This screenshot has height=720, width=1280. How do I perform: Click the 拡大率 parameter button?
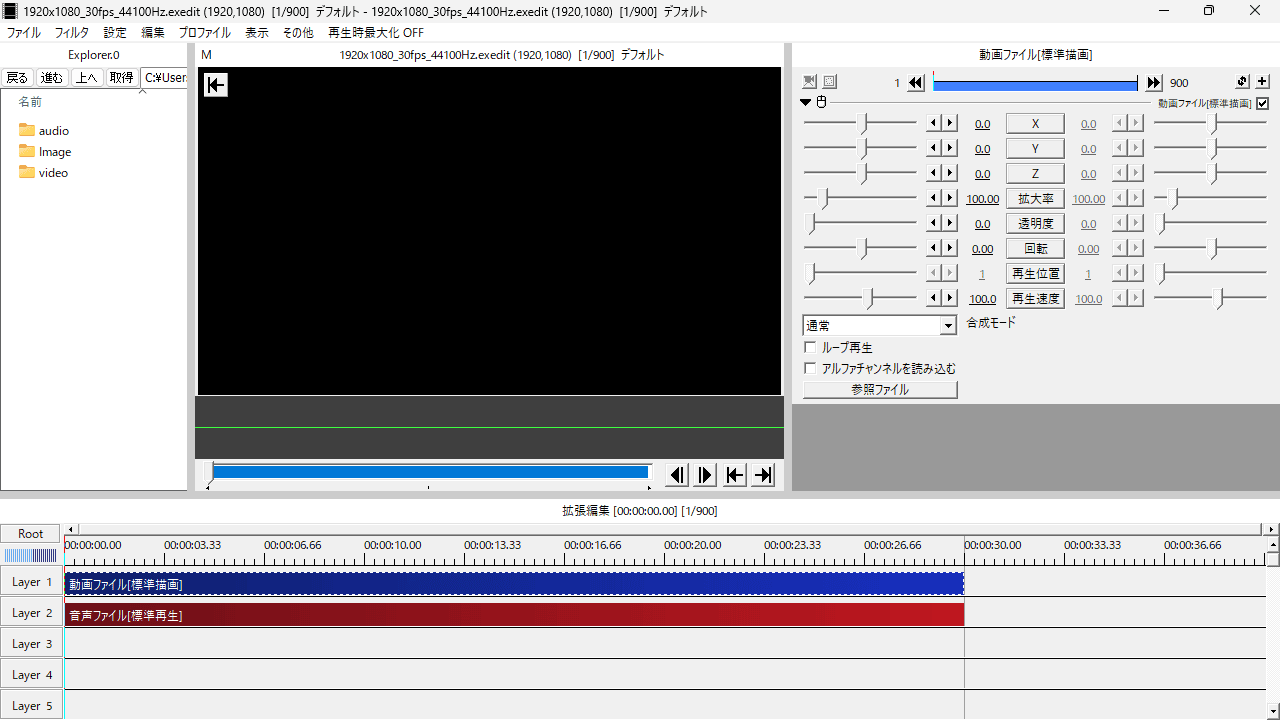(1035, 199)
